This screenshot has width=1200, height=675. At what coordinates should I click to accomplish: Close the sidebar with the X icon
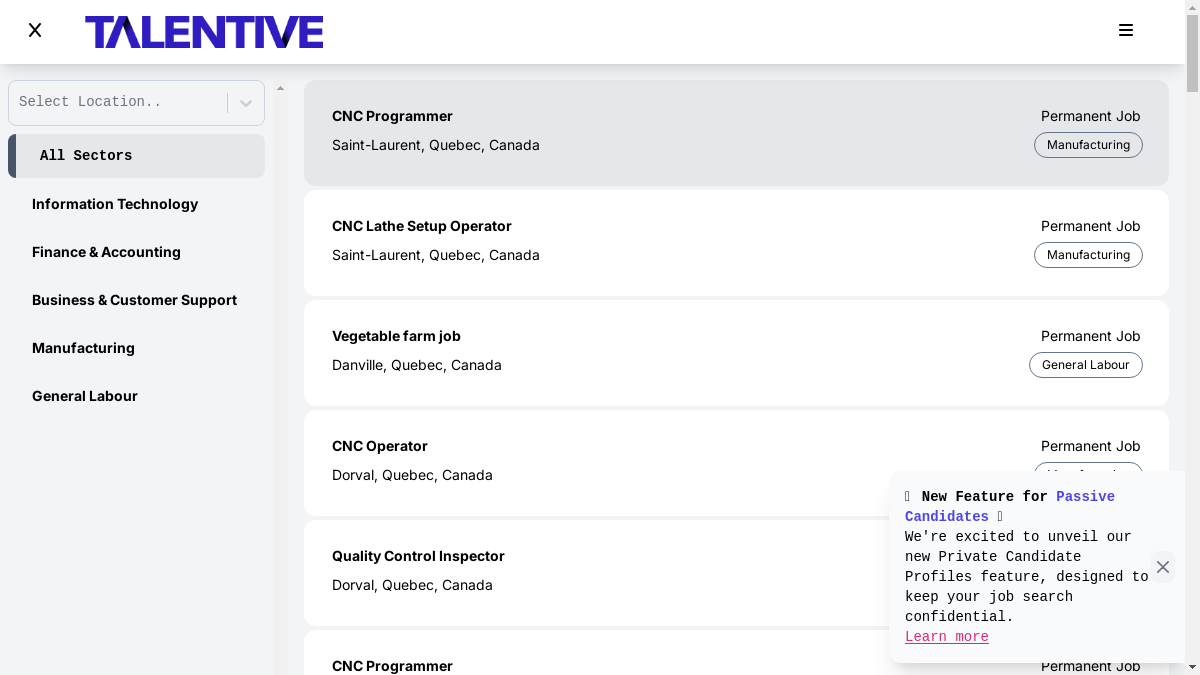coord(35,30)
